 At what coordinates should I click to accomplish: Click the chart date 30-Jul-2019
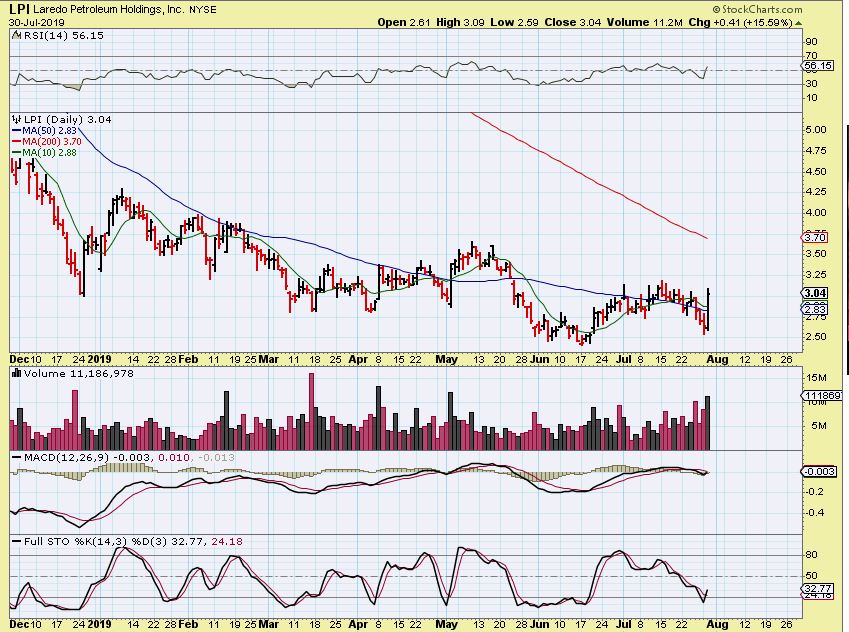37,22
